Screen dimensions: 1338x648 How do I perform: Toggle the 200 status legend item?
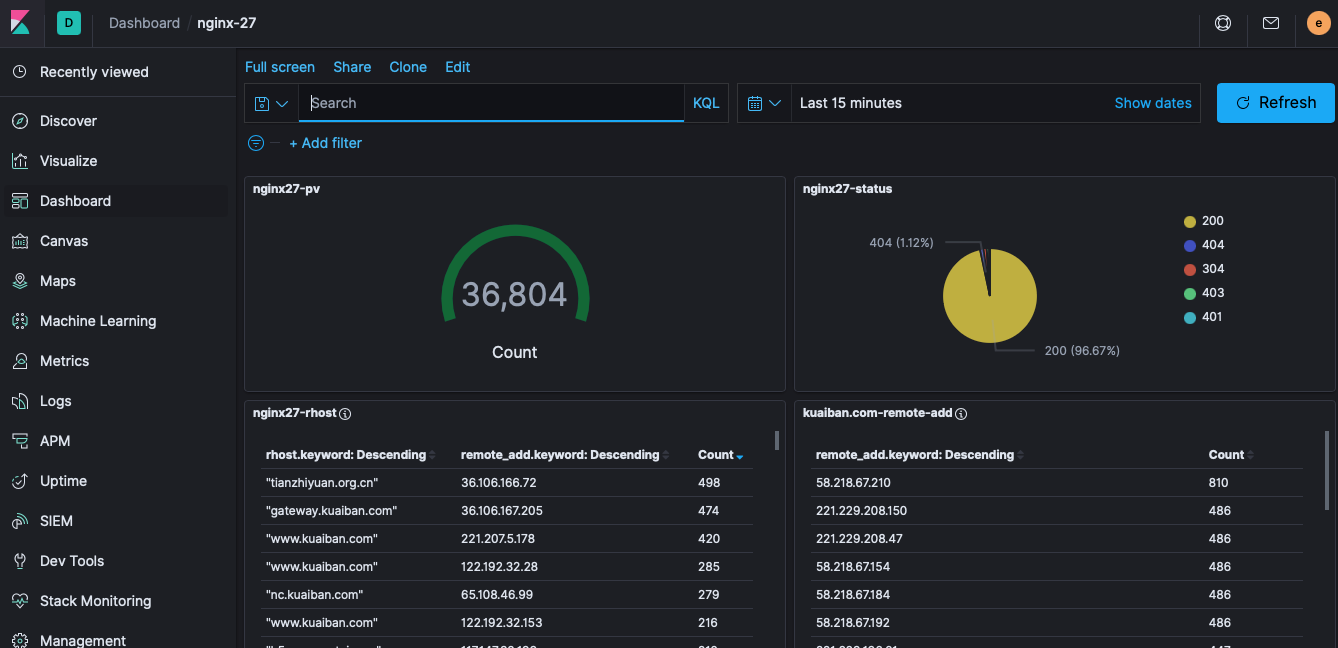tap(1212, 221)
